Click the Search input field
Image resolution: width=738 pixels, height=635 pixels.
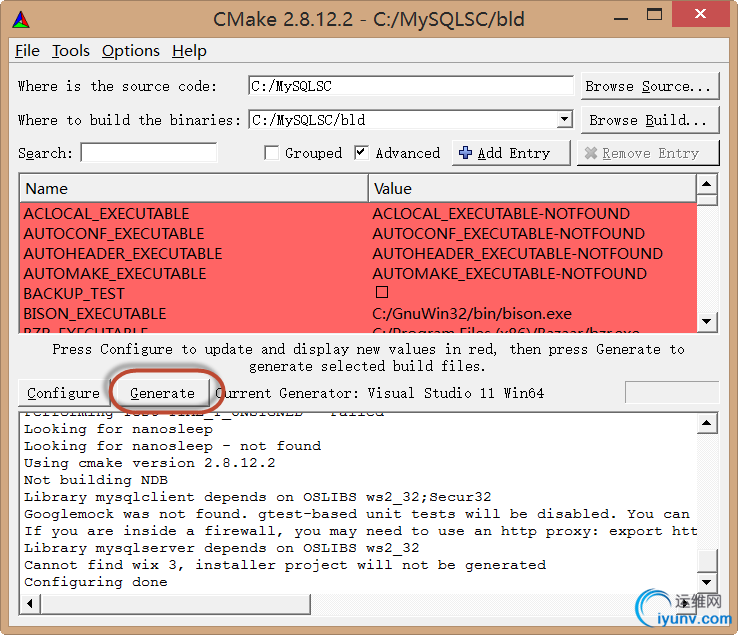point(149,153)
